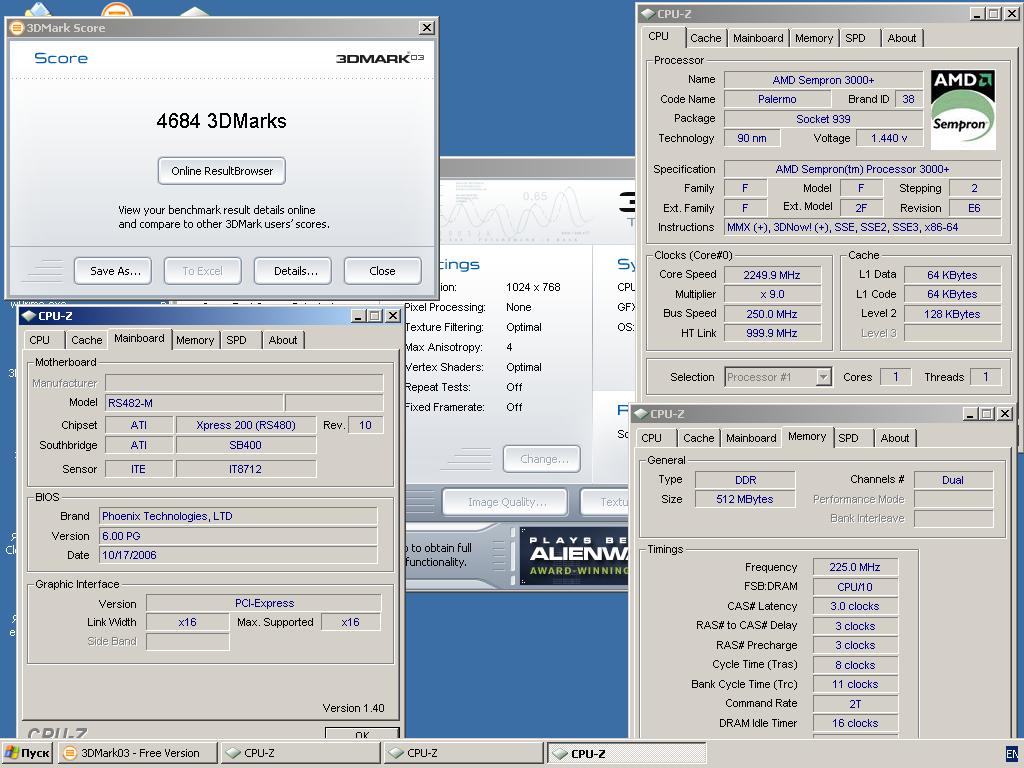Click the RS482-M motherboard model field

tap(194, 403)
